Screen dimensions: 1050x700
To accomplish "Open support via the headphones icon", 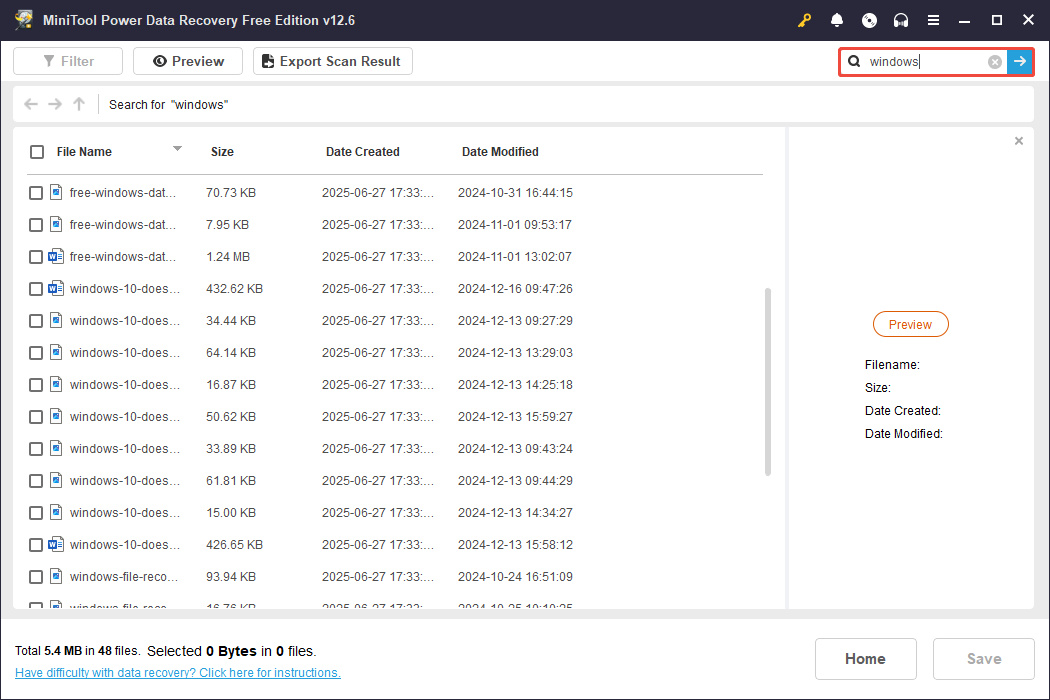I will [x=901, y=20].
